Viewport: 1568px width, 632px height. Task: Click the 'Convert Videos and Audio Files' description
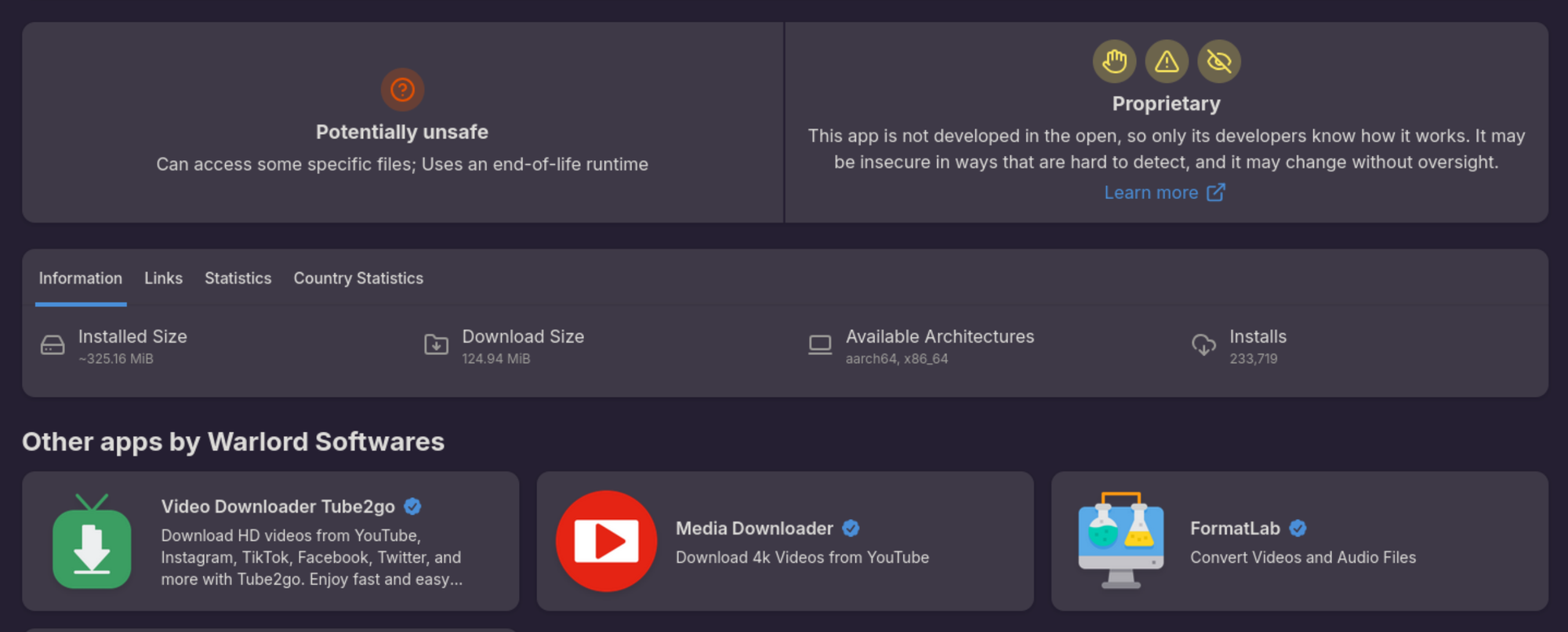coord(1303,558)
